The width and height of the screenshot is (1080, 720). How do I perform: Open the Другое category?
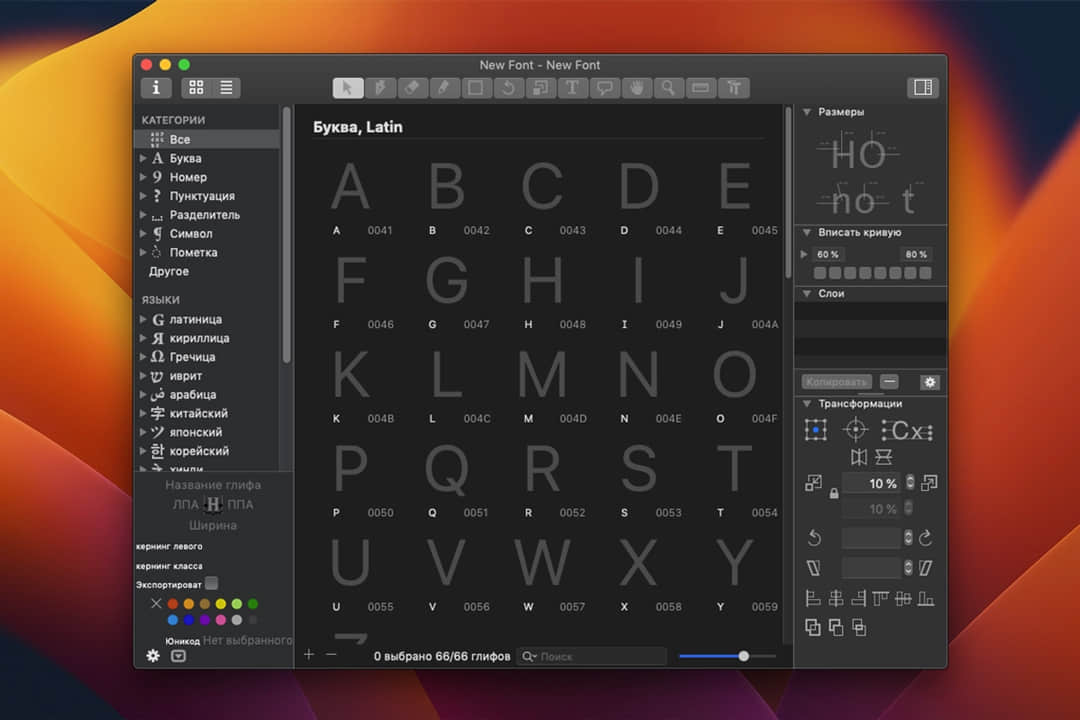(x=169, y=272)
